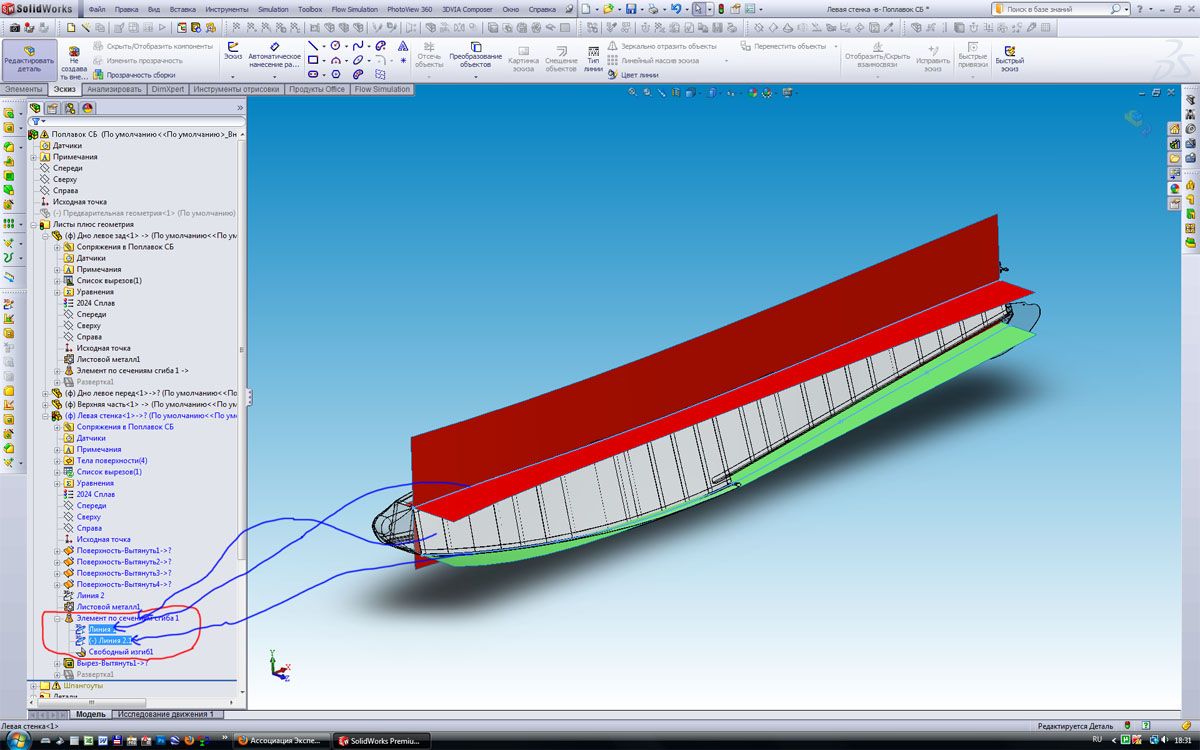Image resolution: width=1200 pixels, height=750 pixels.
Task: Click the Save icon in top toolbar
Action: [x=631, y=9]
